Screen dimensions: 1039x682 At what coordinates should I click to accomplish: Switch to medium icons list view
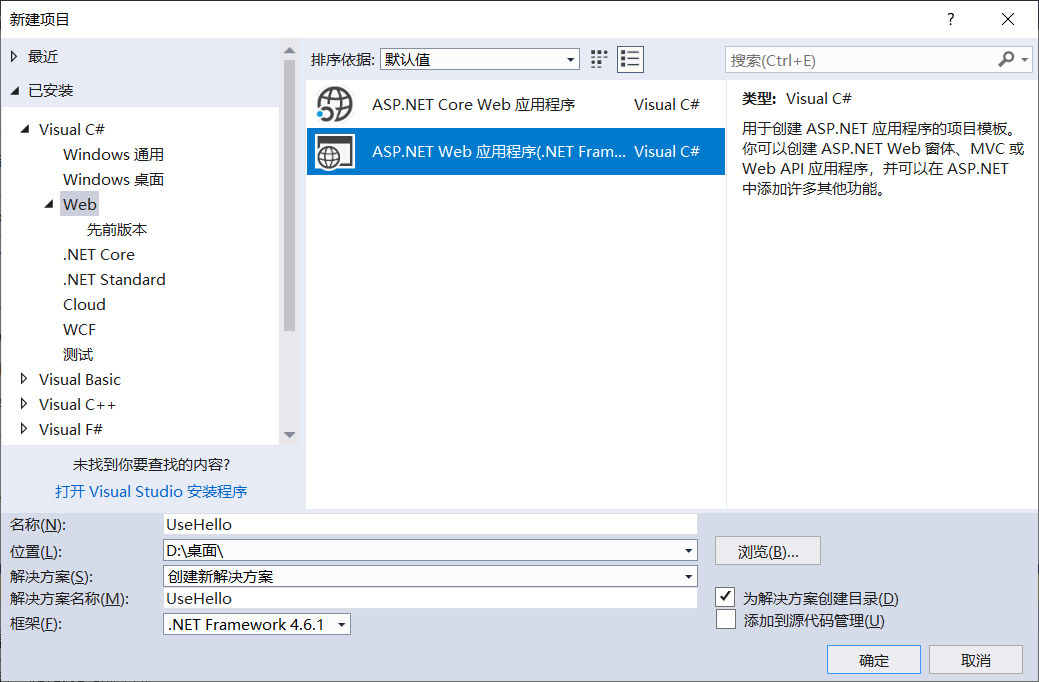[x=630, y=59]
